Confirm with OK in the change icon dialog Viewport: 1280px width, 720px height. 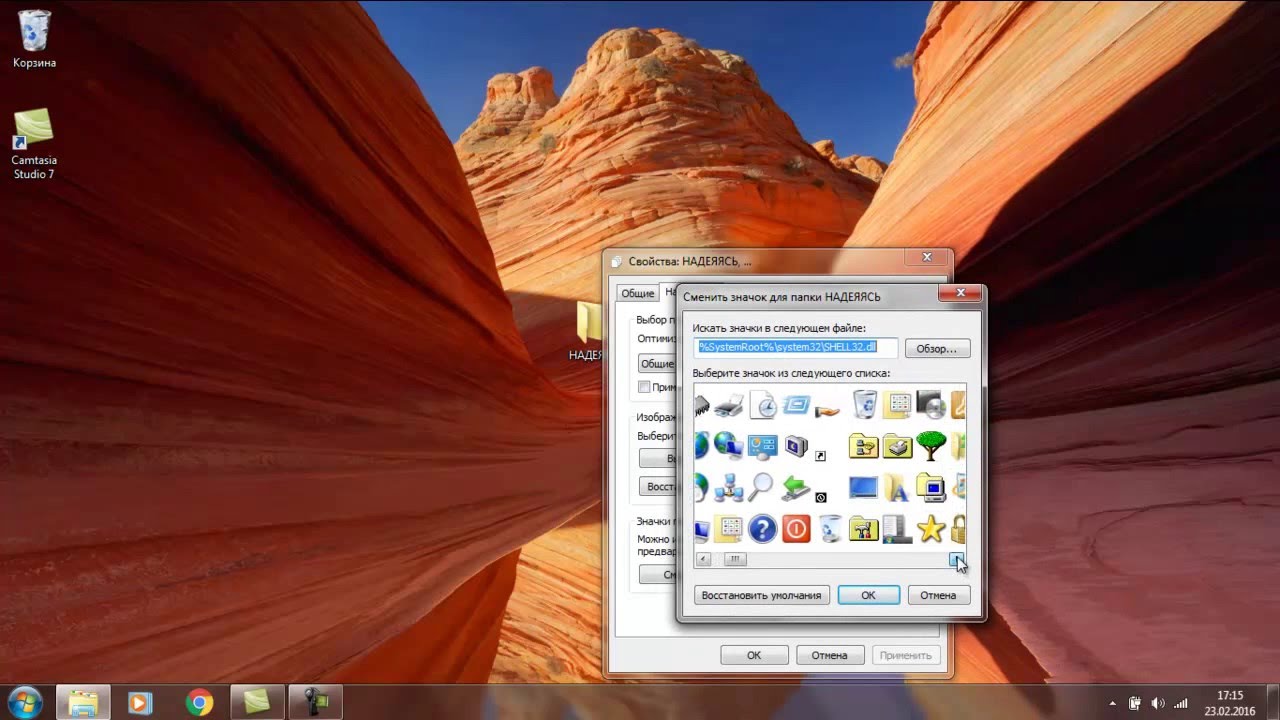coord(868,595)
